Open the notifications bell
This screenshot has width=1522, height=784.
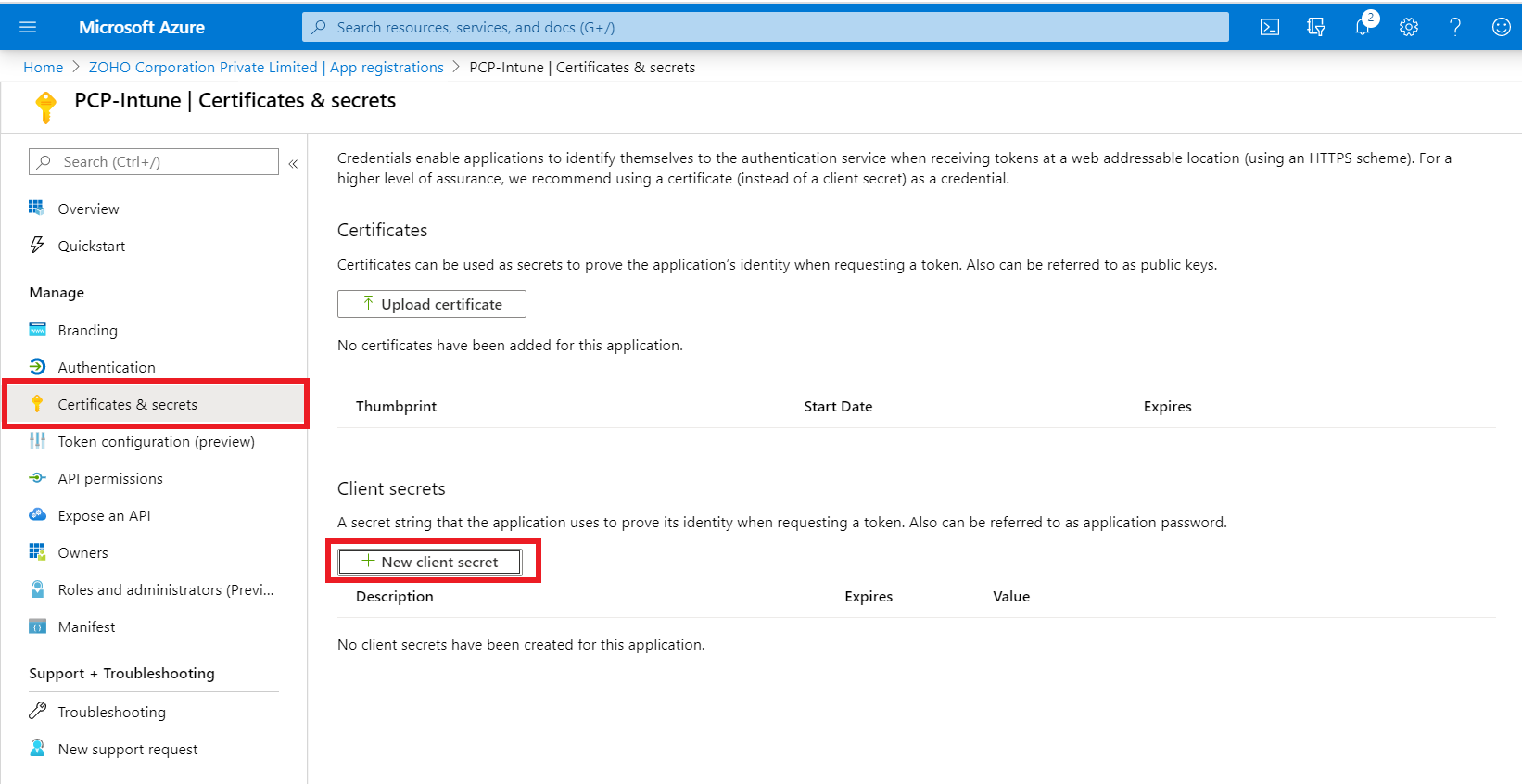click(1363, 27)
